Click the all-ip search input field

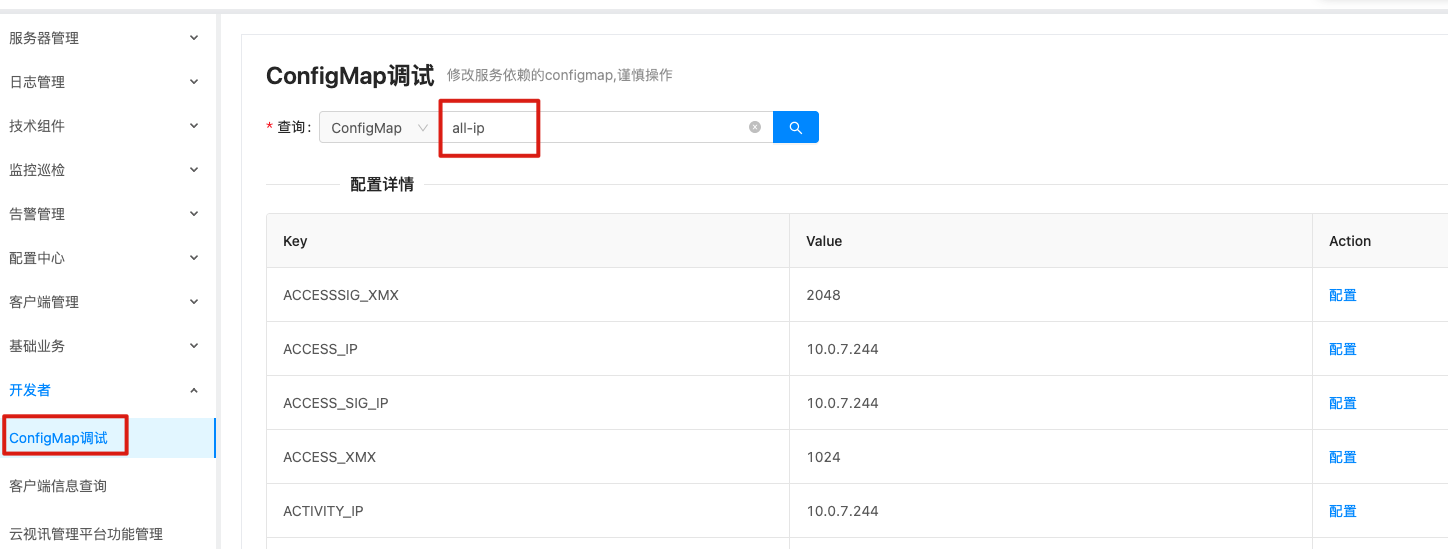tap(595, 128)
